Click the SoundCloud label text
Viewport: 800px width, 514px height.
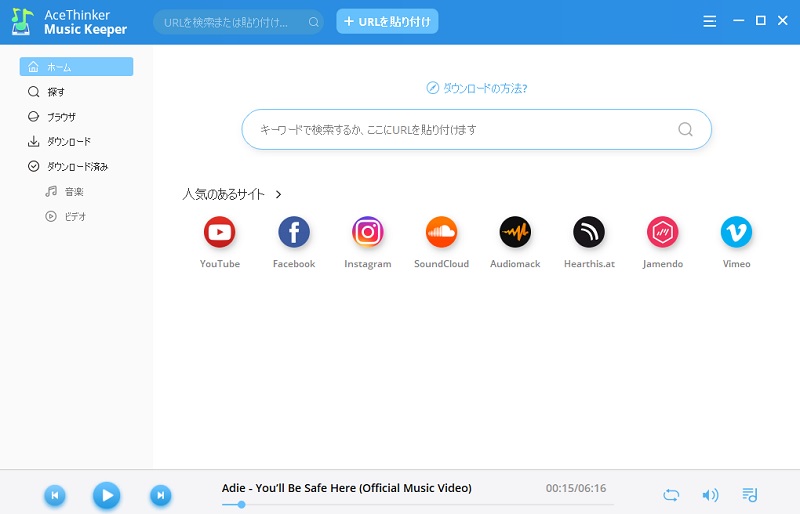coord(441,264)
